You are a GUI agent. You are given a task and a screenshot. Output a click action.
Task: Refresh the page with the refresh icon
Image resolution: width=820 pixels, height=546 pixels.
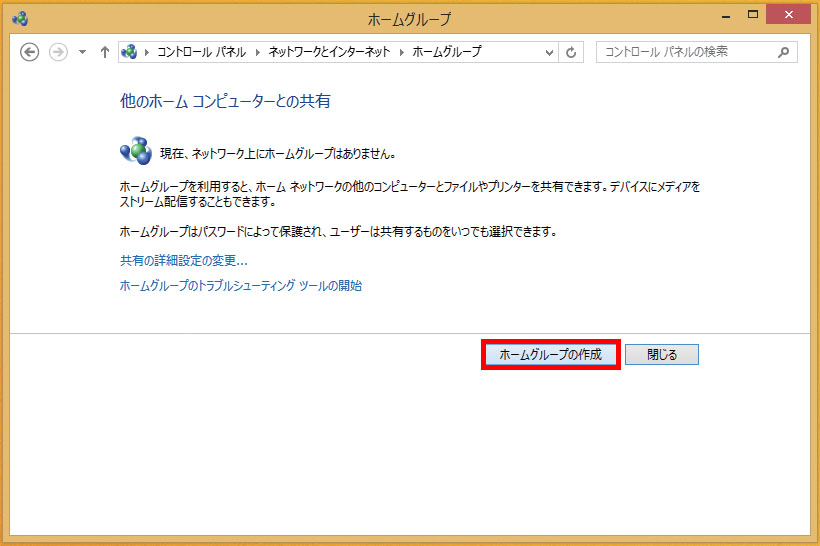point(571,52)
